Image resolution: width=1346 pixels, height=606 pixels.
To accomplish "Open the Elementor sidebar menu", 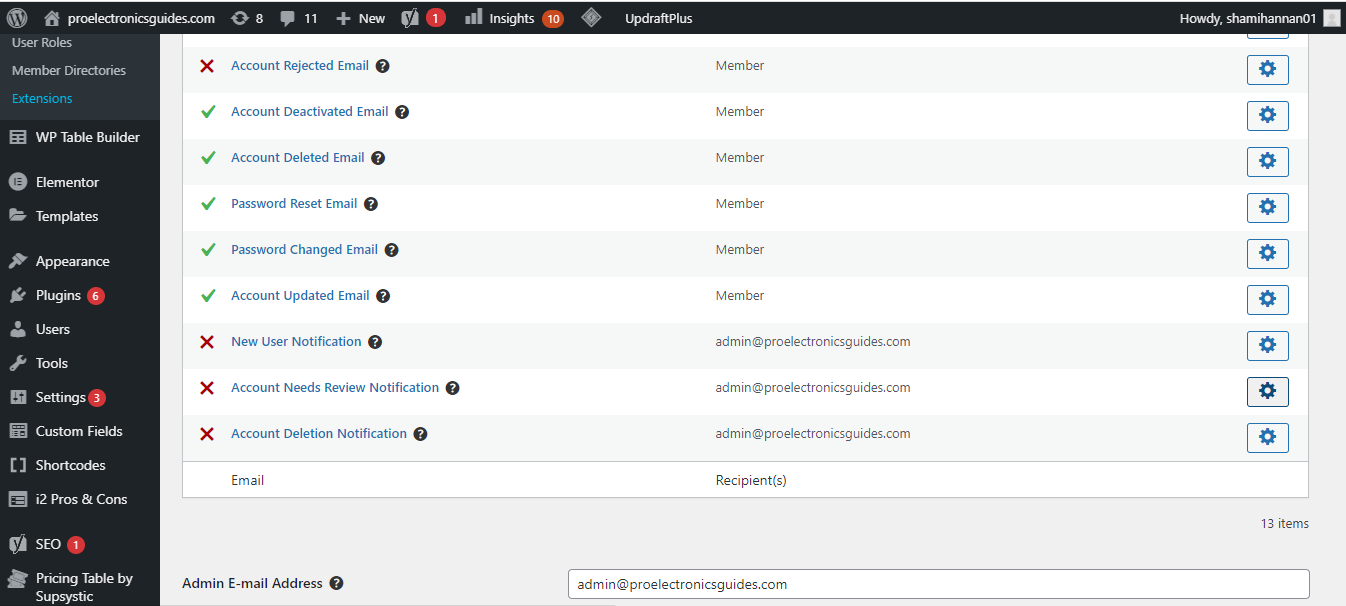I will tap(67, 182).
